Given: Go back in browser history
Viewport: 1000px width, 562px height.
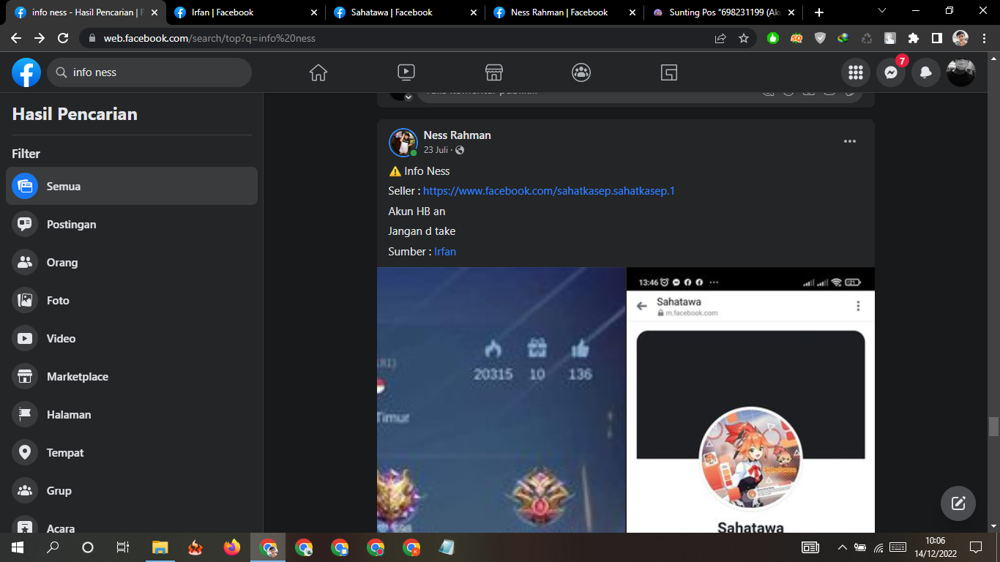Looking at the screenshot, I should [x=16, y=38].
